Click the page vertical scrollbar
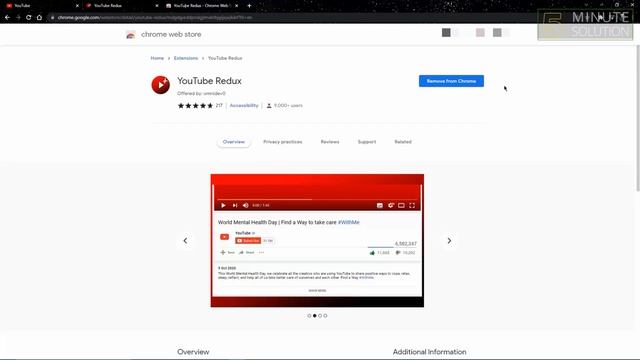 click(638, 118)
